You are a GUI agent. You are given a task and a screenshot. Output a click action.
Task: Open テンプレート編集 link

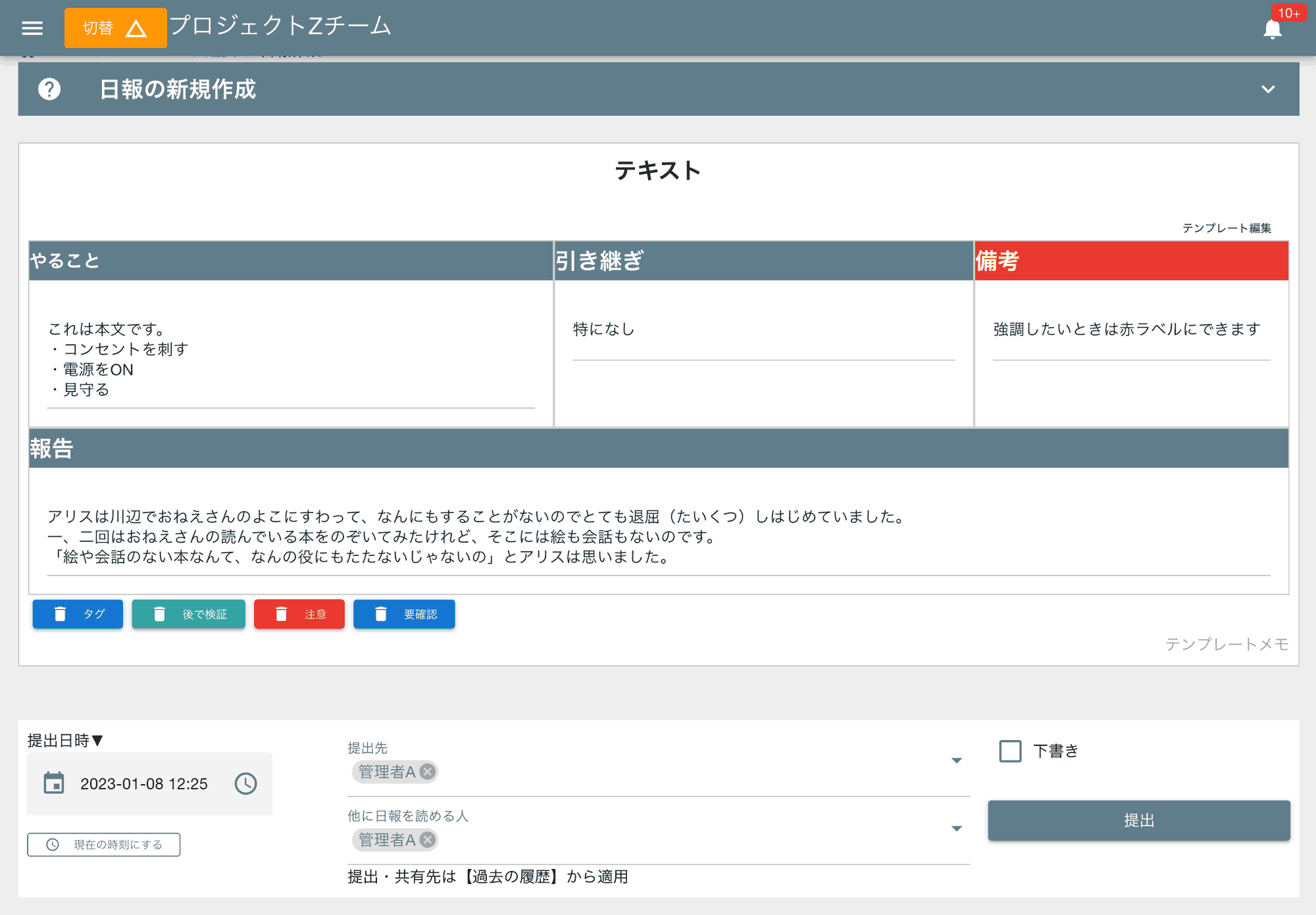[1227, 228]
